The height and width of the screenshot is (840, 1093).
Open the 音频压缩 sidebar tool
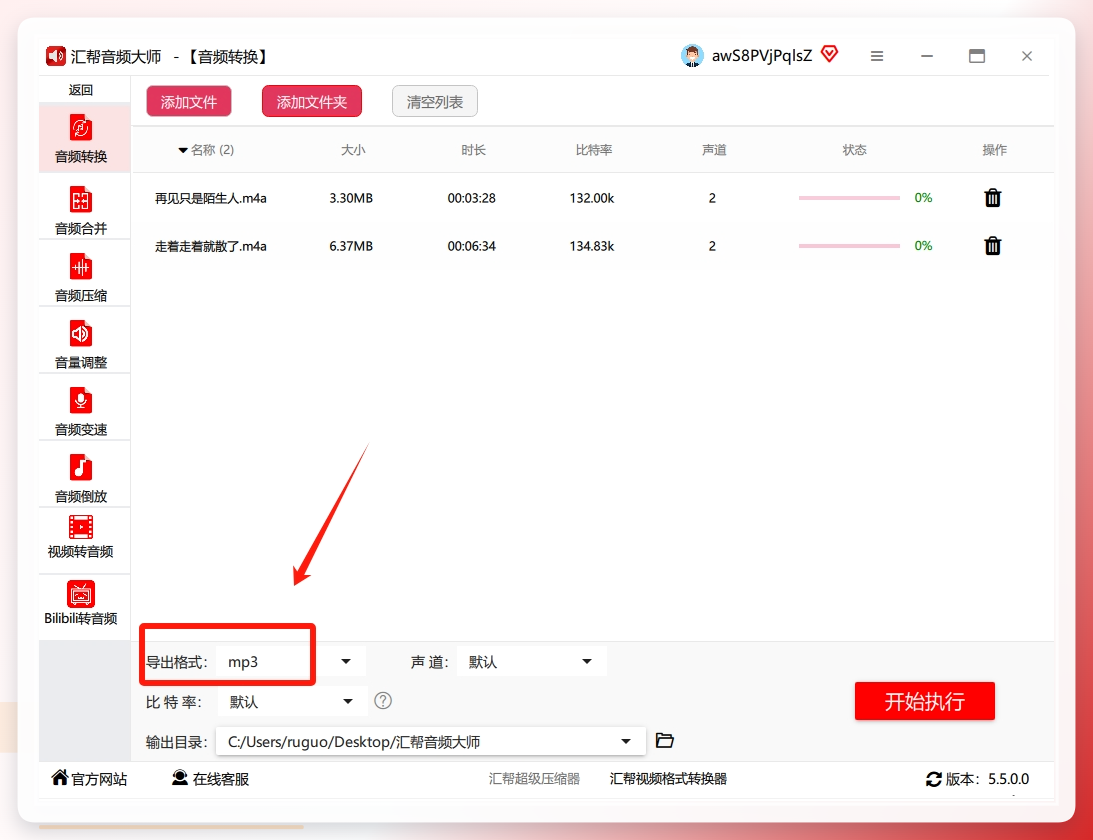click(82, 277)
